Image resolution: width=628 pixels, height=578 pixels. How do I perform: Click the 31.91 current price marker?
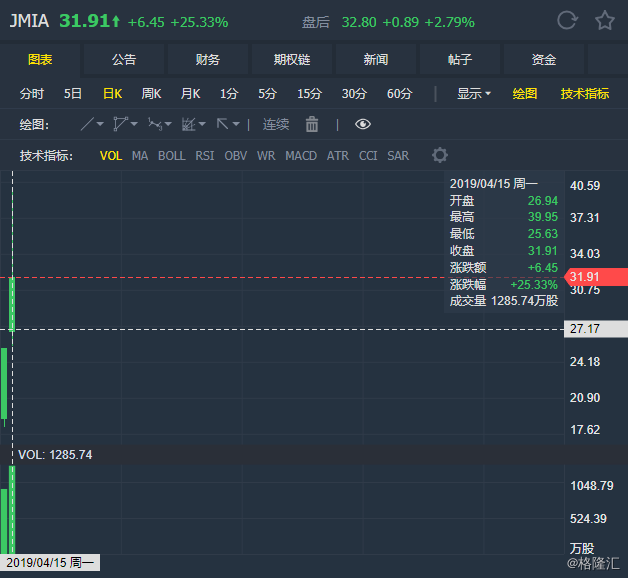[x=596, y=277]
